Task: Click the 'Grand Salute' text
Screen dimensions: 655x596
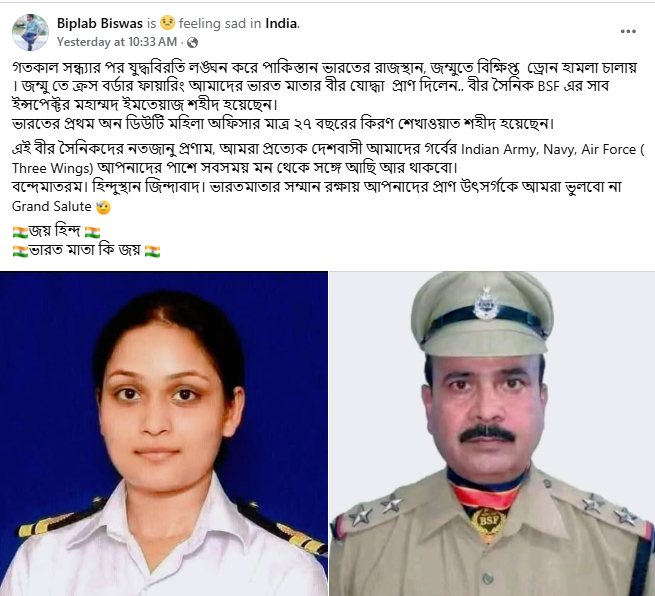Action: point(52,206)
